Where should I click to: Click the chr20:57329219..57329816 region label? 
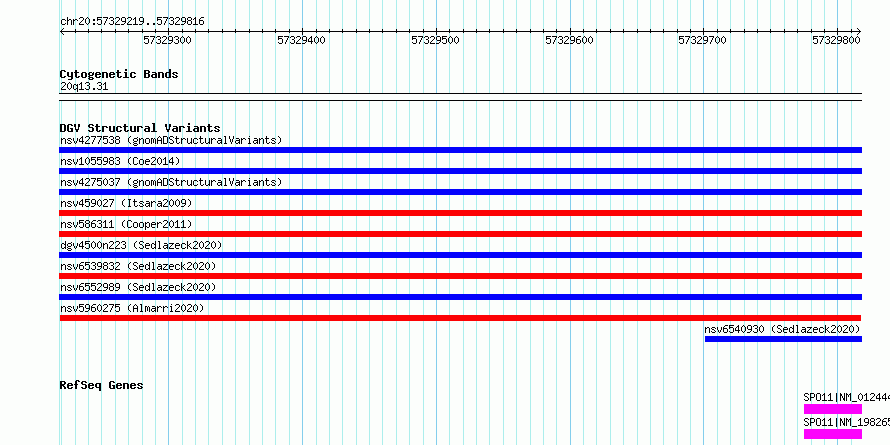132,22
